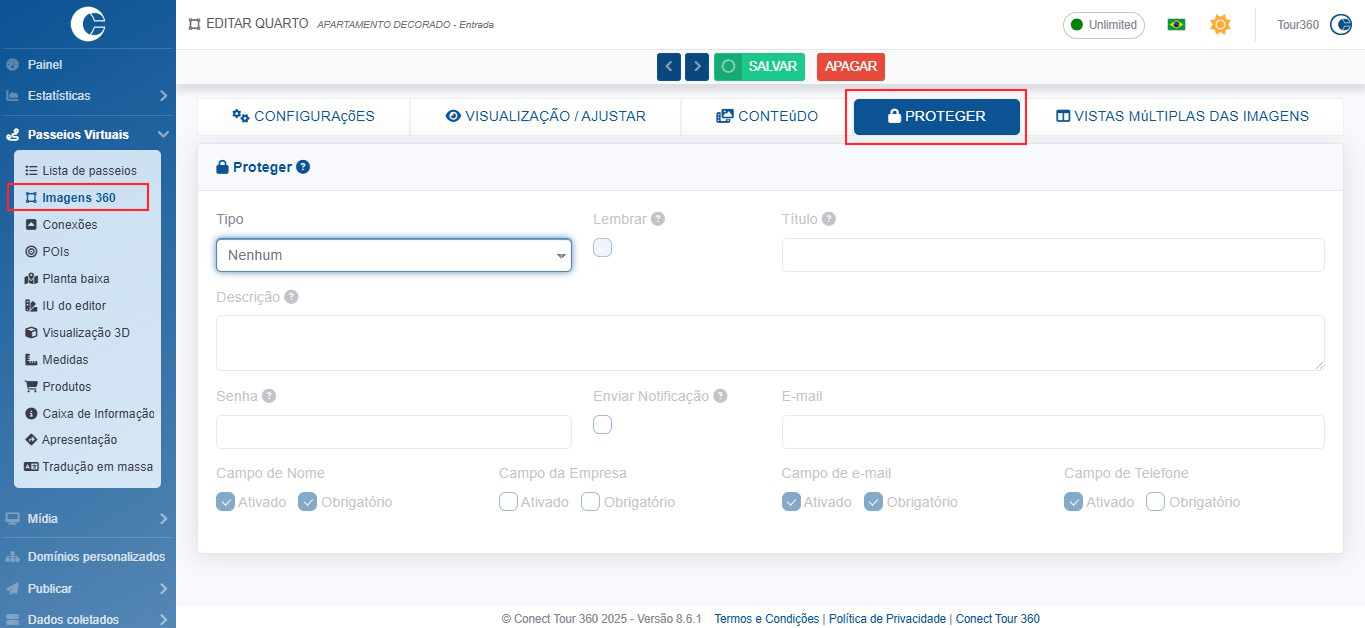
Task: Toggle the Lembrar checkbox
Action: [602, 248]
